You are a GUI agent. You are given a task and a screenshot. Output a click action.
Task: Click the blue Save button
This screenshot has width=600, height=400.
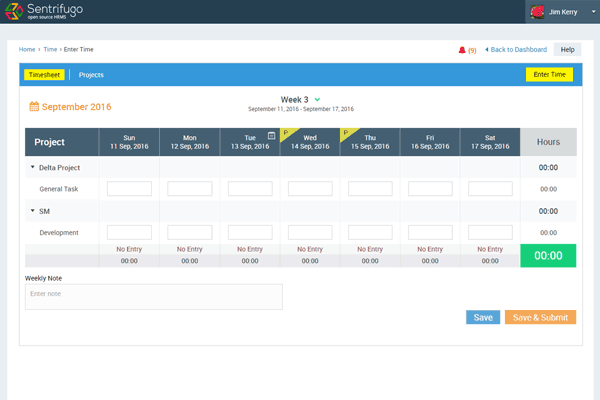tap(483, 317)
